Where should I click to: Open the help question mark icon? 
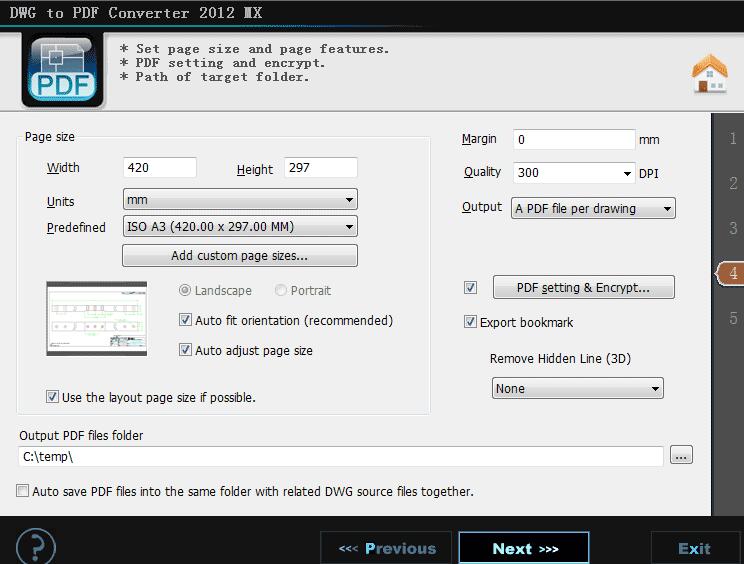click(36, 546)
